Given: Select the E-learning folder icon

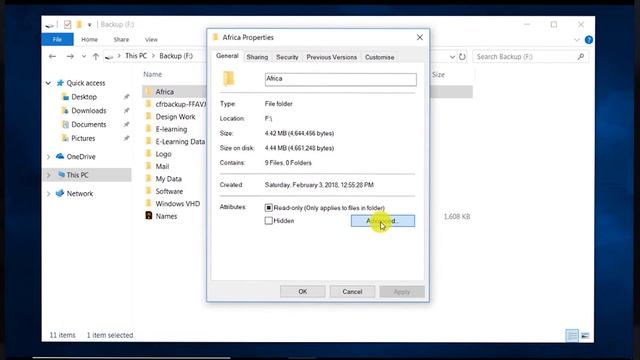Looking at the screenshot, I should pos(149,129).
